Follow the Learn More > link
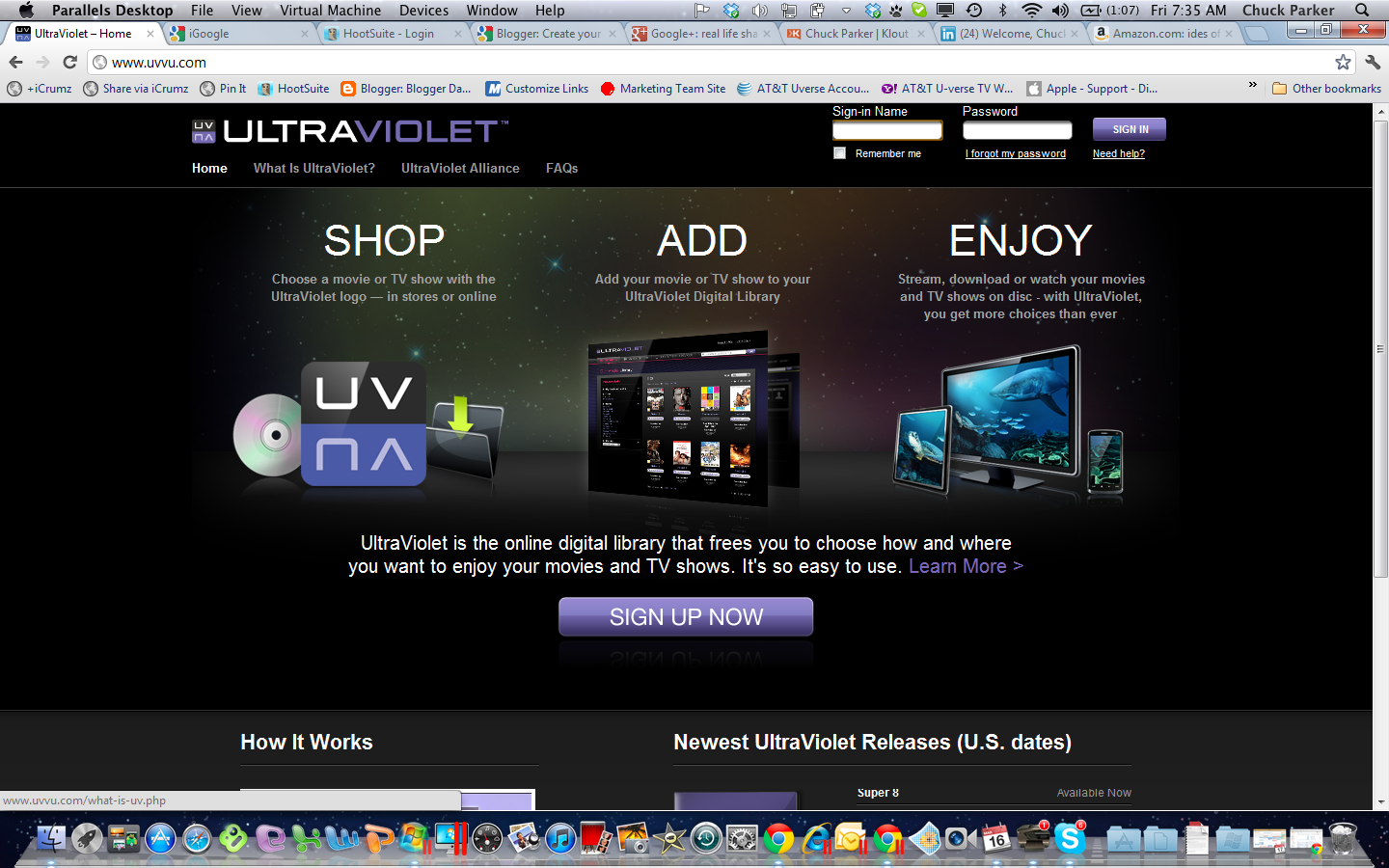1389x868 pixels. (966, 566)
